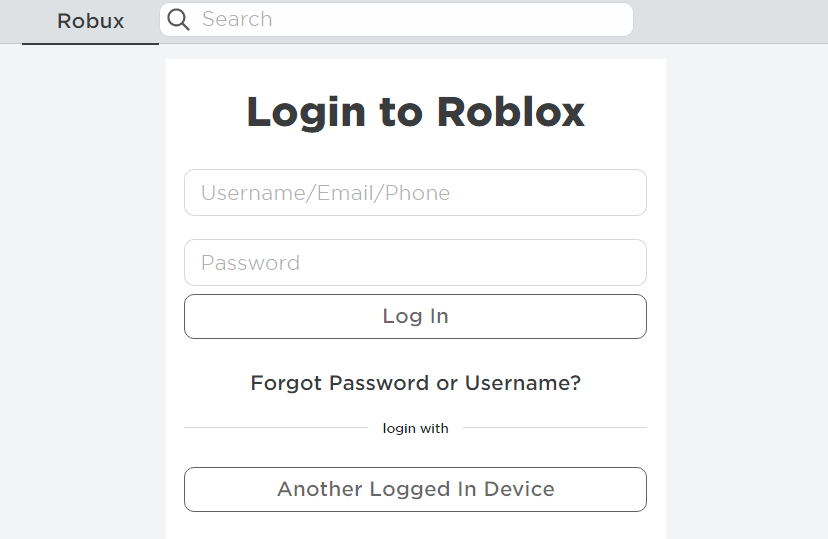Click the Search placeholder text
The image size is (828, 539).
(x=237, y=20)
